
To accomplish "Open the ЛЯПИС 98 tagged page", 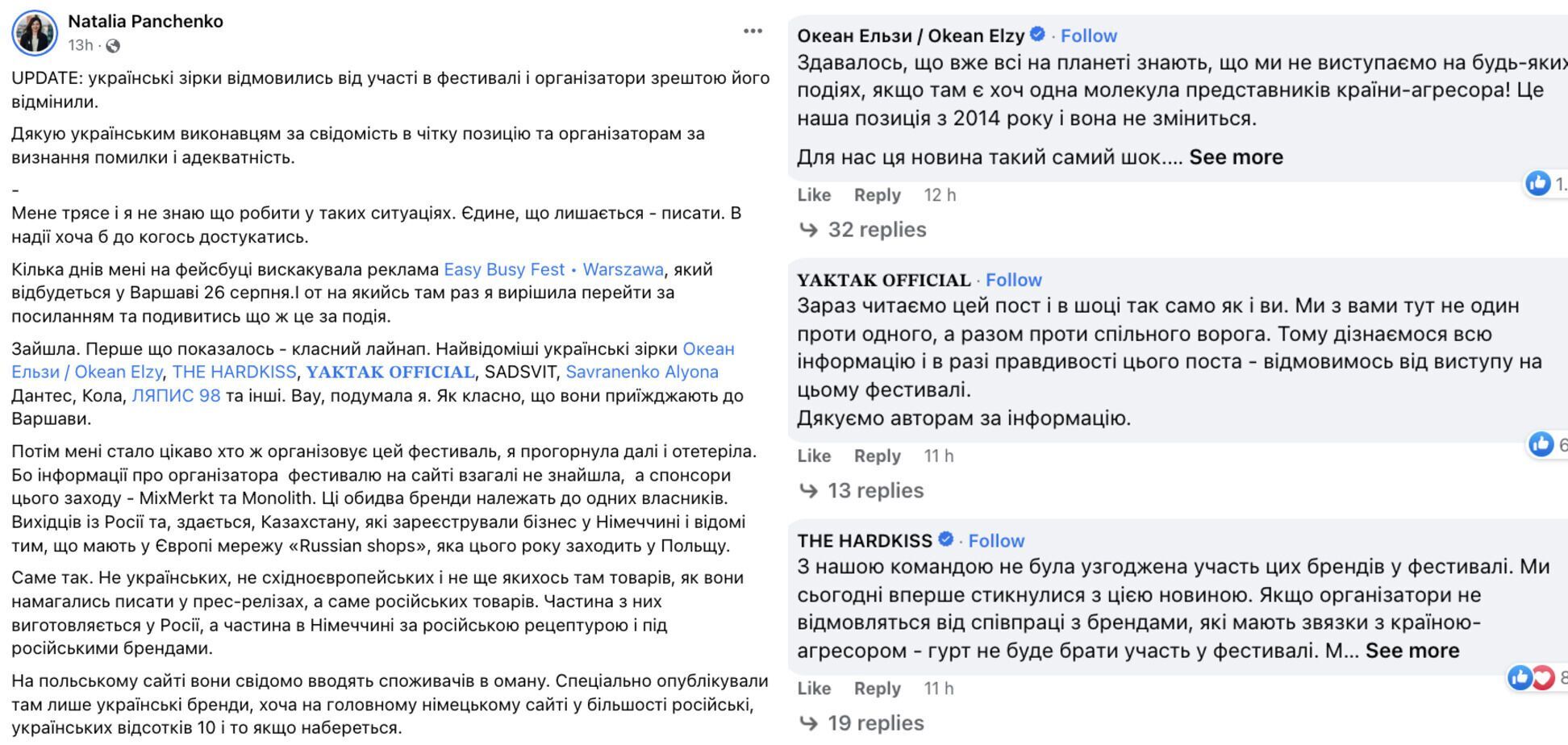I will (176, 396).
